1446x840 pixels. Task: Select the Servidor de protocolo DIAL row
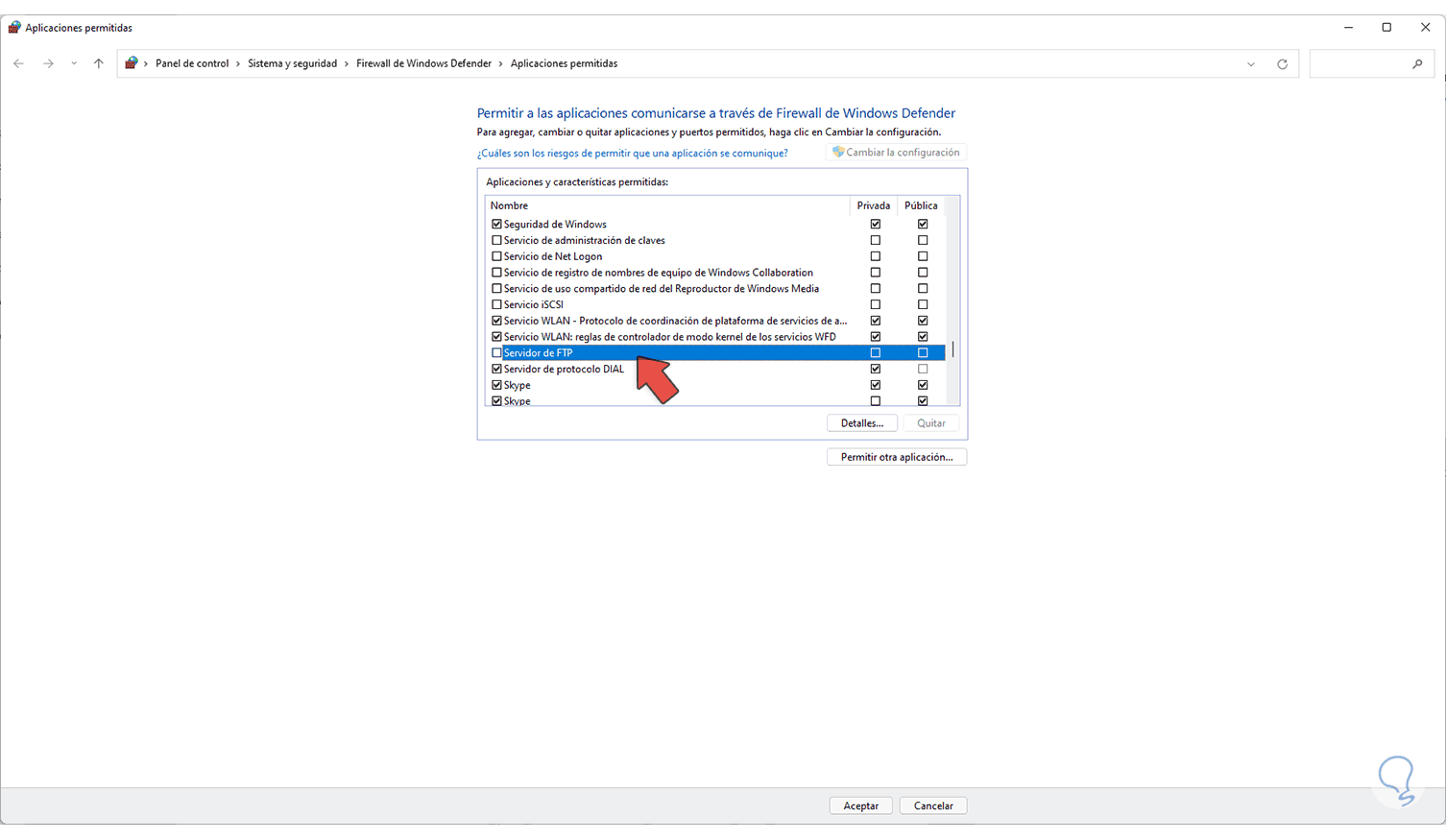(x=715, y=370)
